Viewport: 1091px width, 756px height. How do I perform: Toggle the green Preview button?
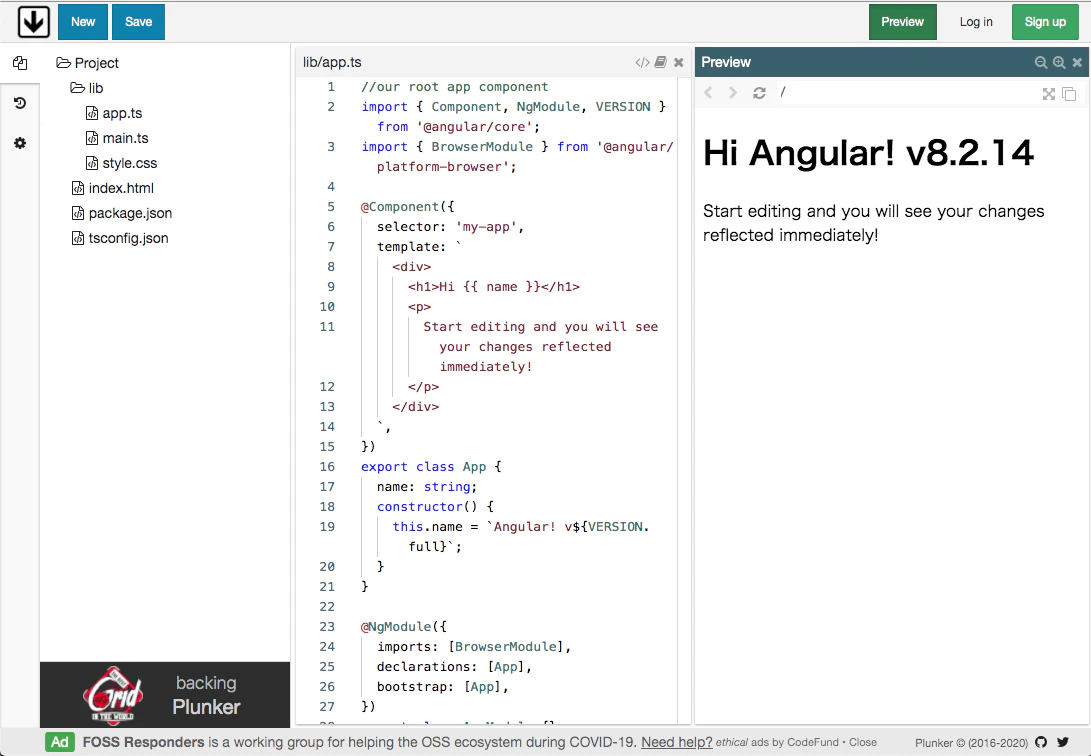point(902,22)
